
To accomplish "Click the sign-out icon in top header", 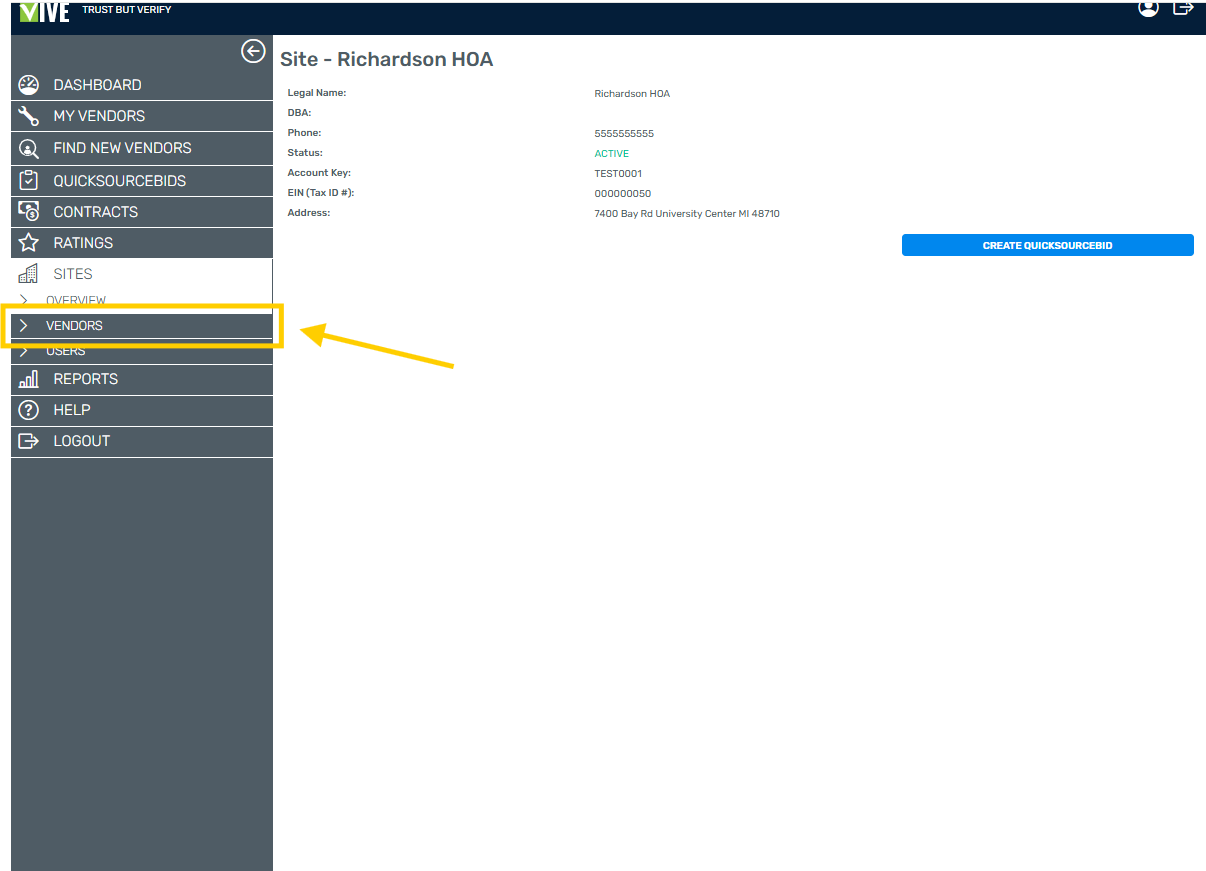I will (x=1183, y=8).
